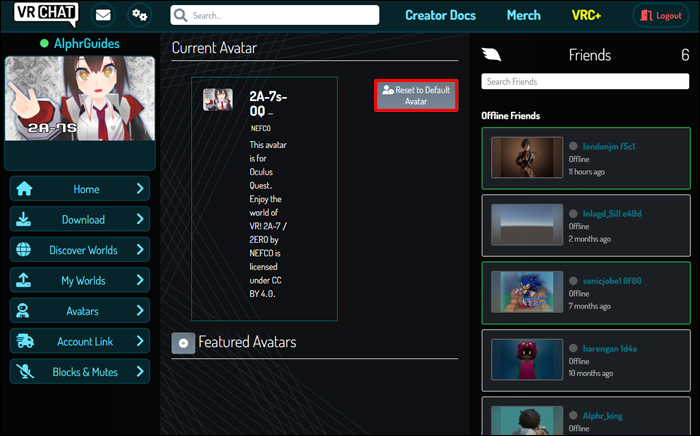
Task: Log out with the Logout button
Action: pyautogui.click(x=661, y=15)
